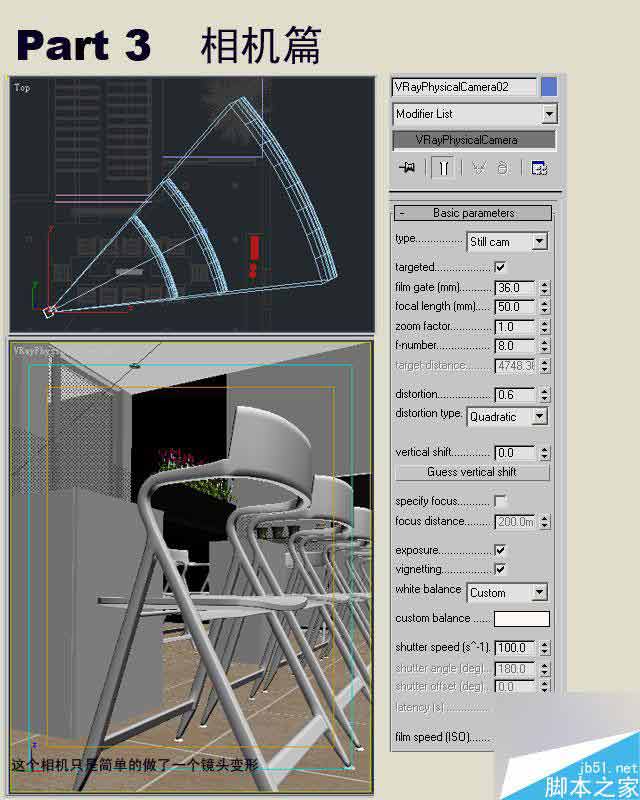The width and height of the screenshot is (640, 800).
Task: Click zoom factor spinner arrows
Action: coord(545,327)
